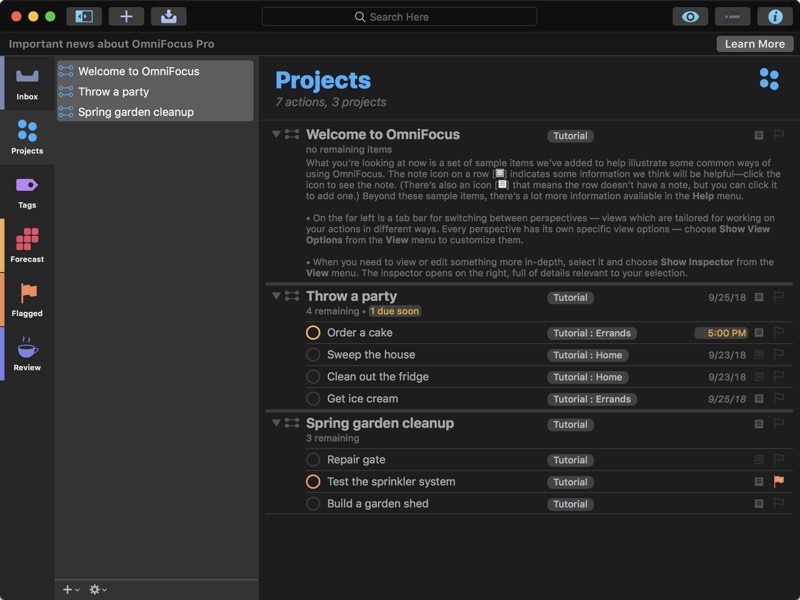Open the Flagged perspective
Image resolution: width=800 pixels, height=600 pixels.
click(27, 300)
